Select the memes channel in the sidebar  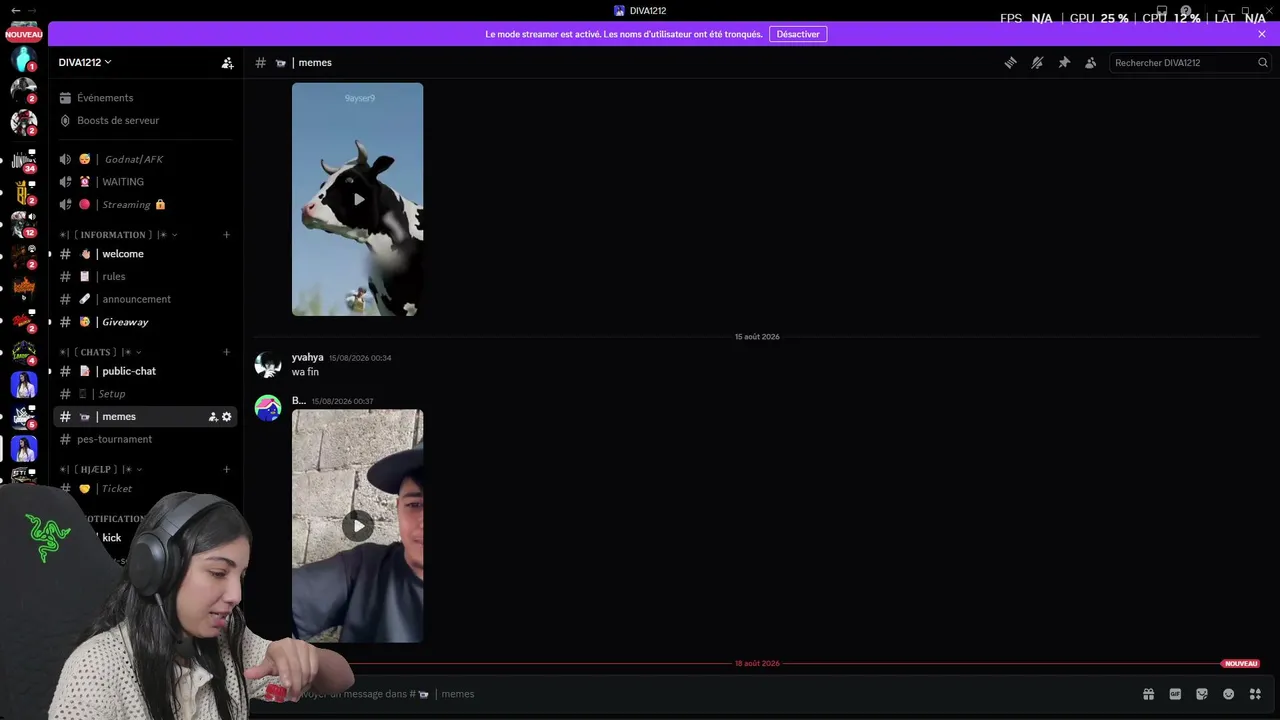click(145, 416)
